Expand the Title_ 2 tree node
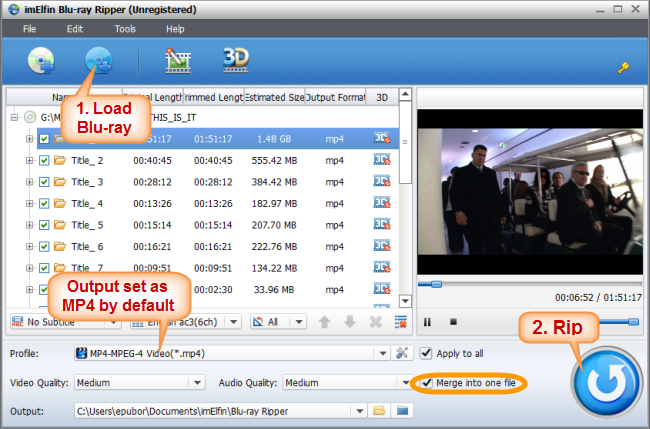 tap(29, 160)
